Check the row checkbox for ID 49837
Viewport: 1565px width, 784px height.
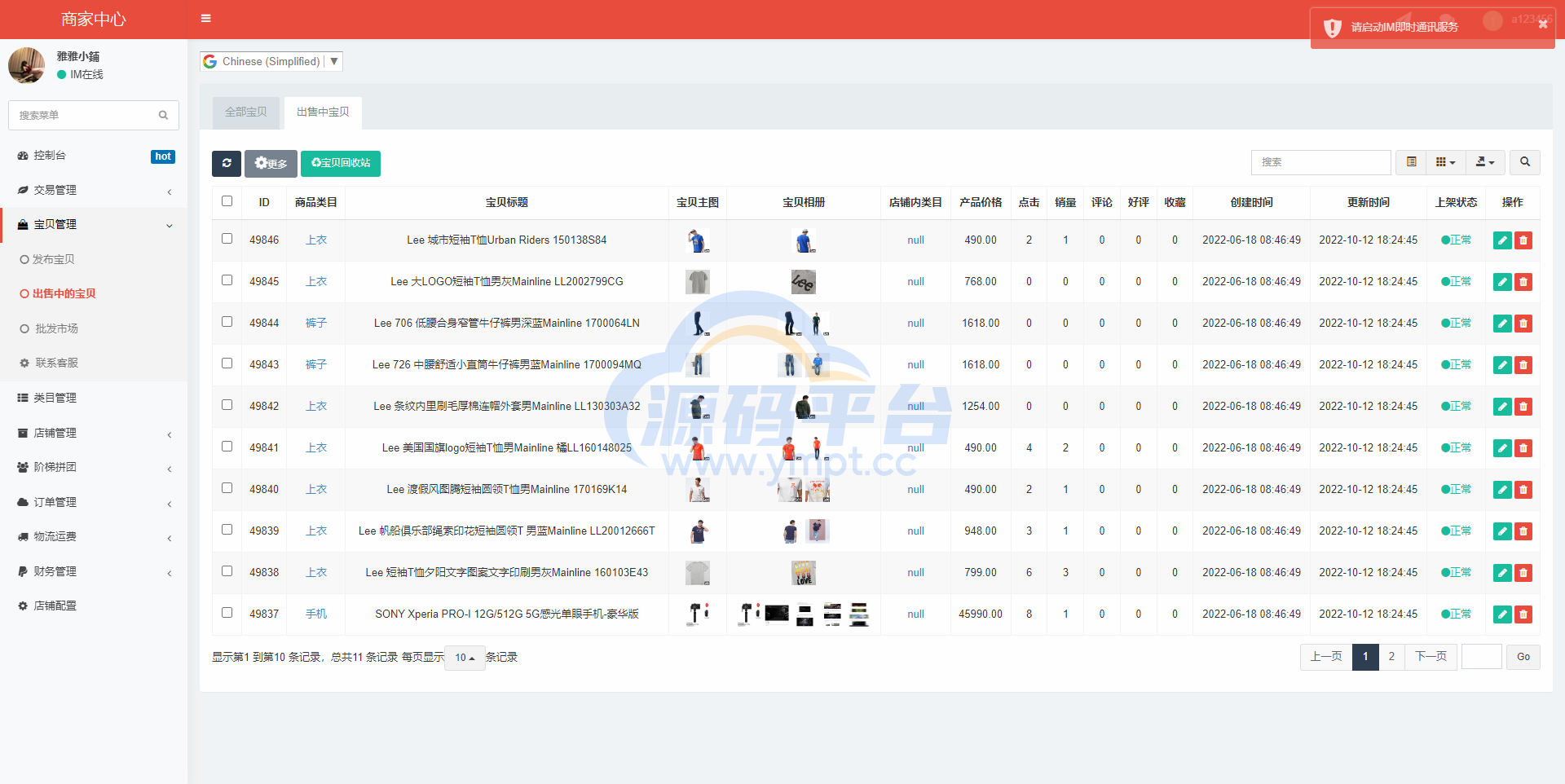pyautogui.click(x=227, y=613)
